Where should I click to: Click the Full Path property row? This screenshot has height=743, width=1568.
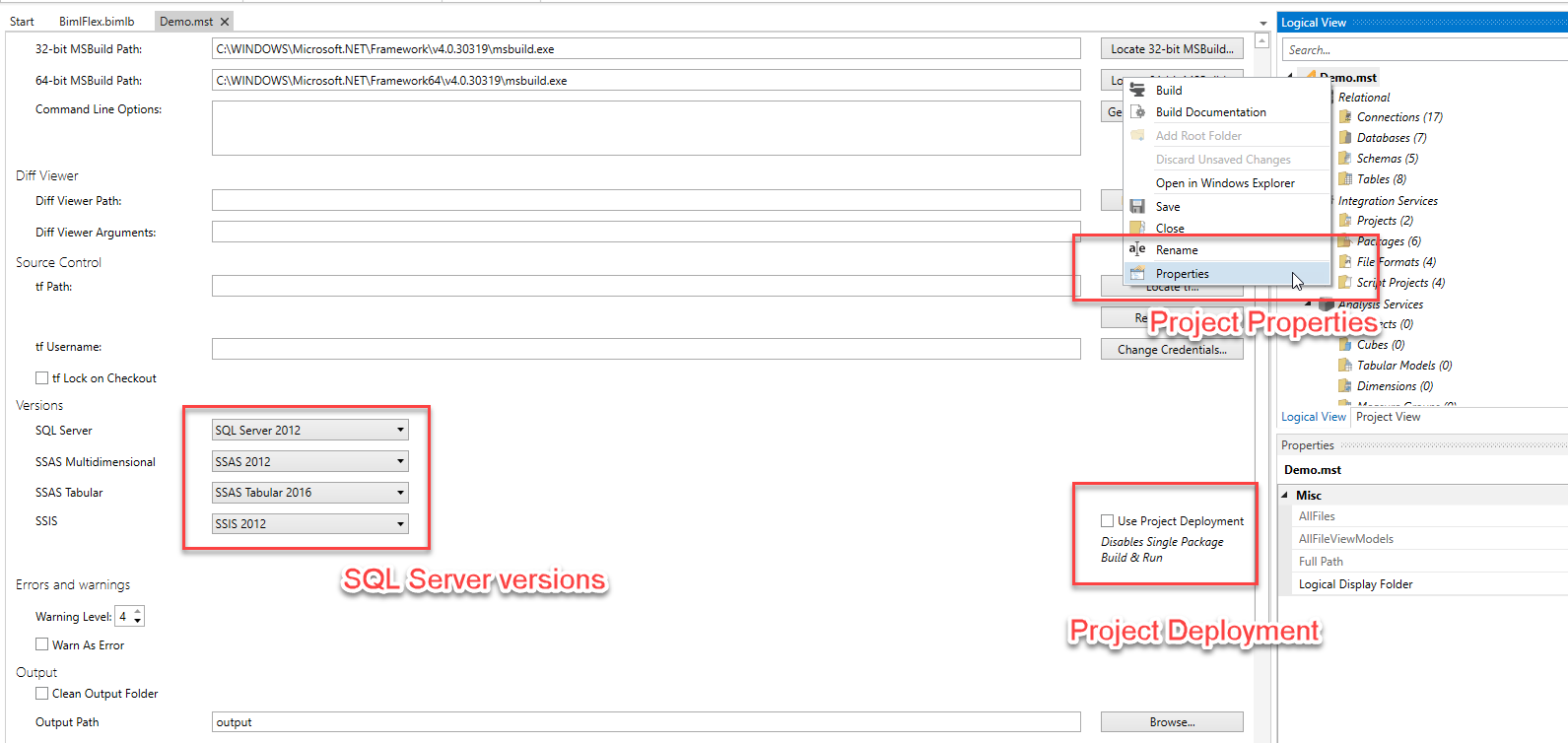[x=1430, y=562]
